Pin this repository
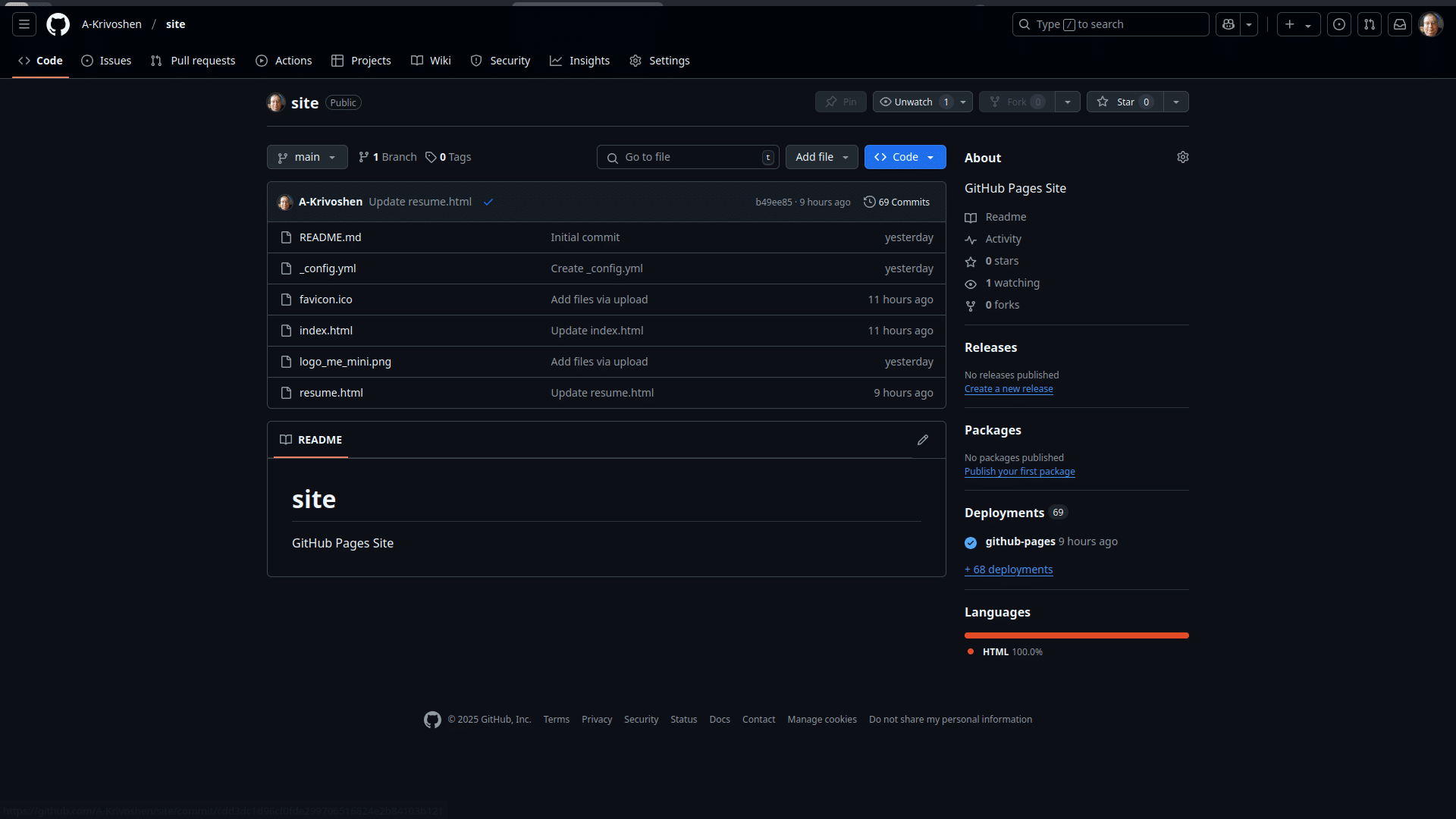1456x819 pixels. [841, 102]
